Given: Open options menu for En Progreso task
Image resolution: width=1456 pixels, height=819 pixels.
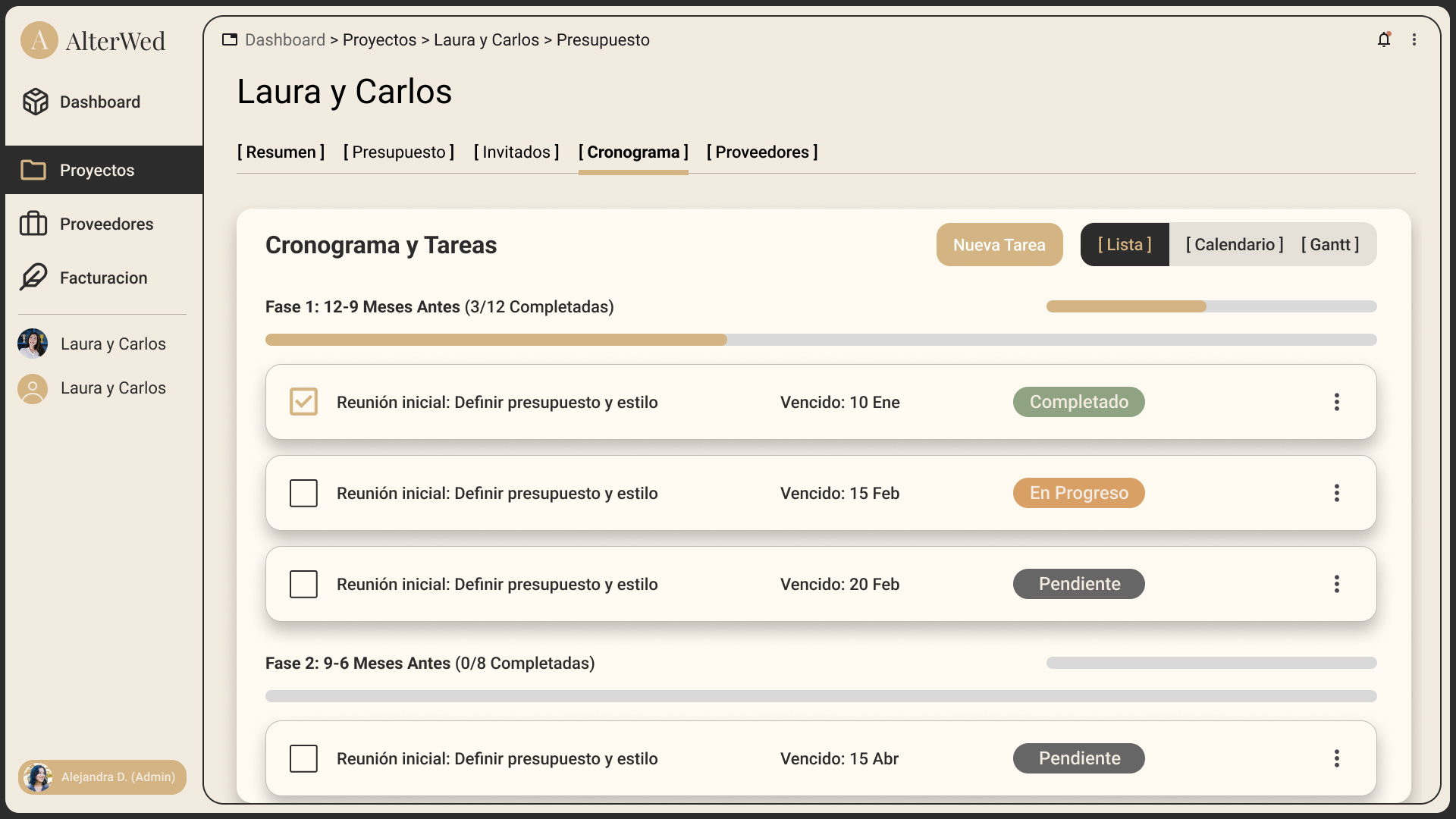Looking at the screenshot, I should 1337,493.
